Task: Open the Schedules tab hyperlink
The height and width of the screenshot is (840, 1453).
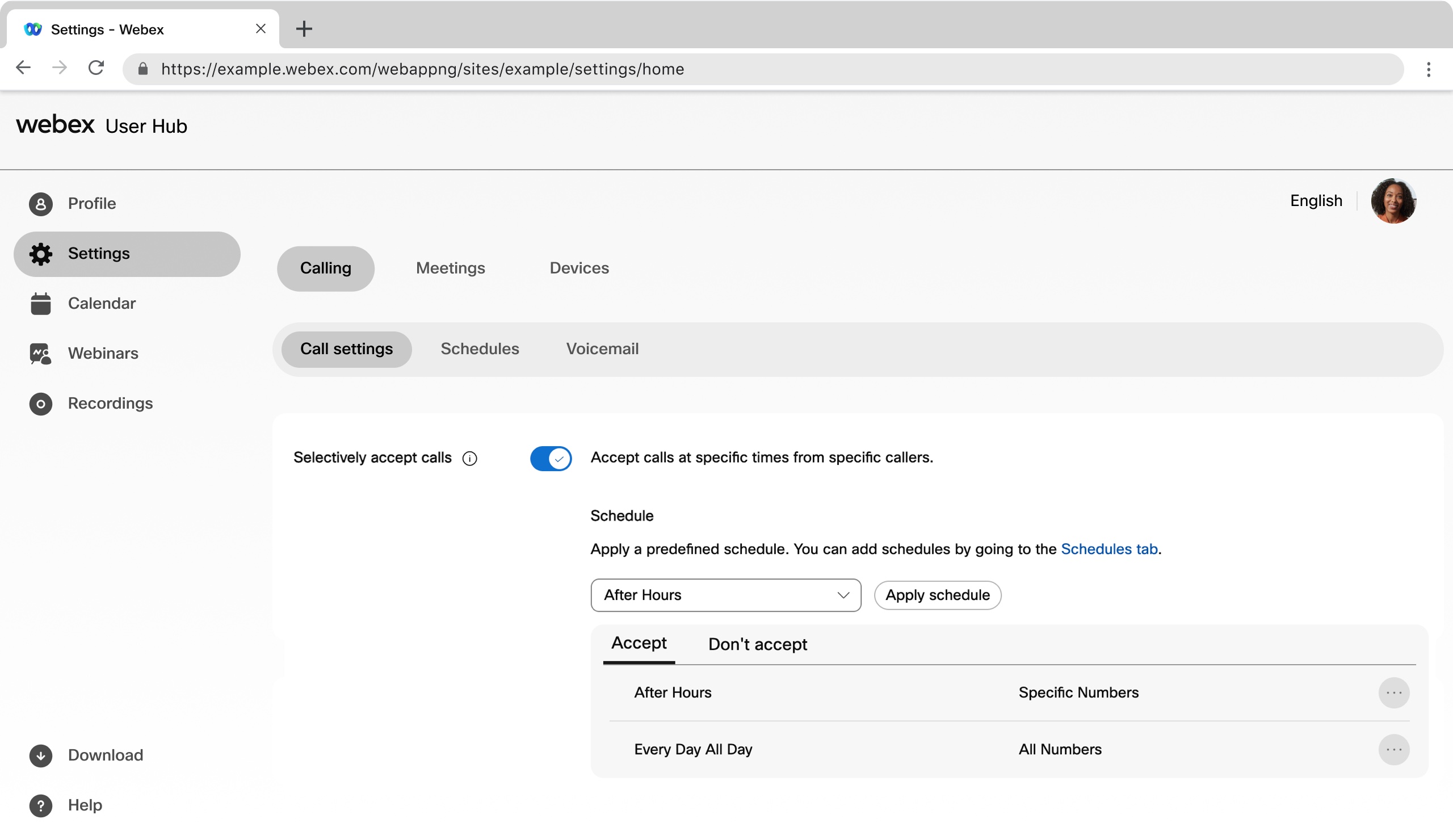Action: tap(1108, 549)
